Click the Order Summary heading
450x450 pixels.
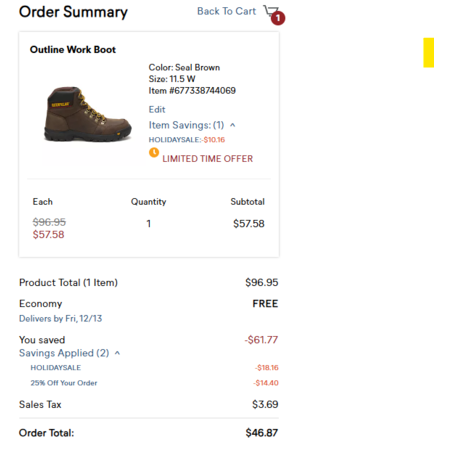point(73,12)
